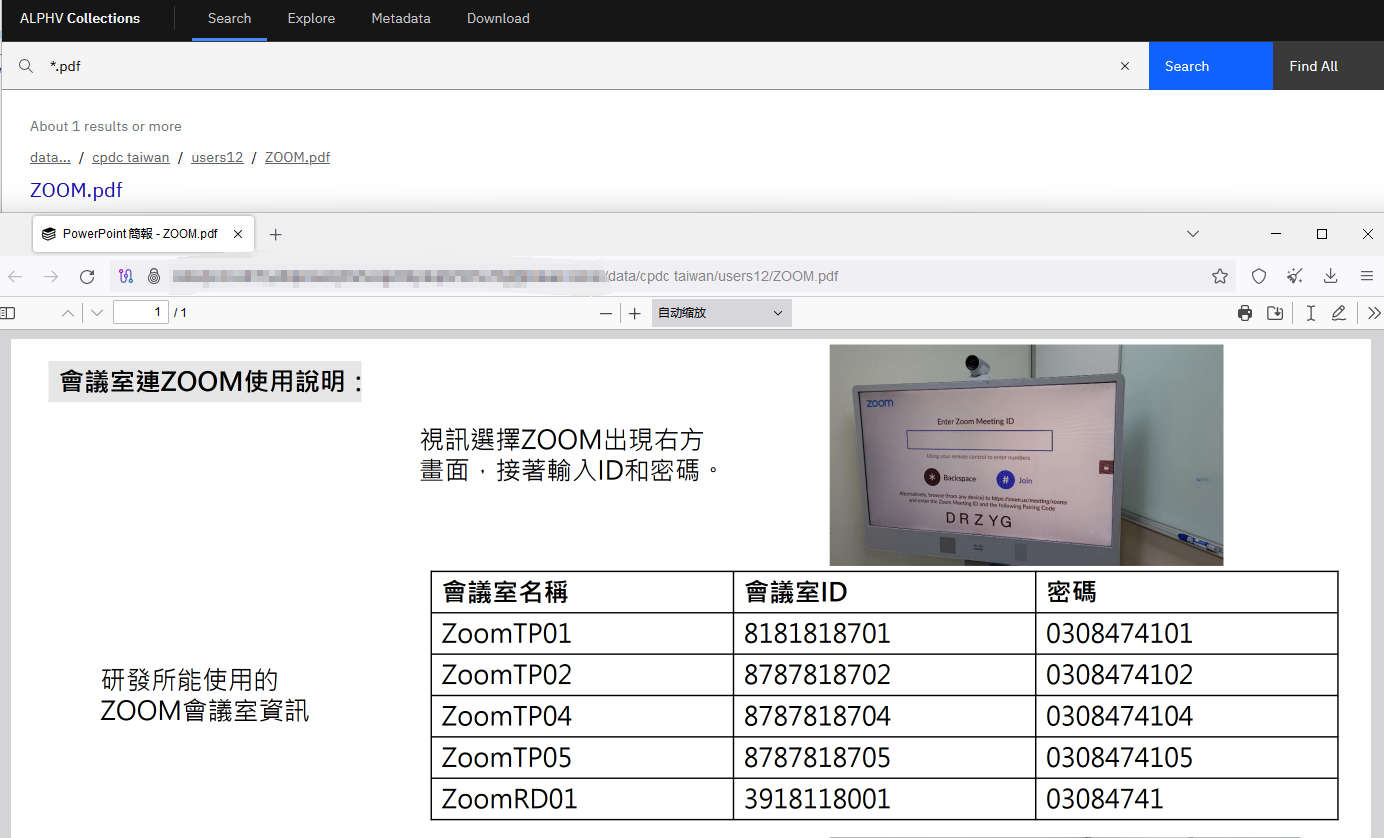The image size is (1384, 838).
Task: Open the cpdc taiwan breadcrumb link
Action: click(131, 157)
